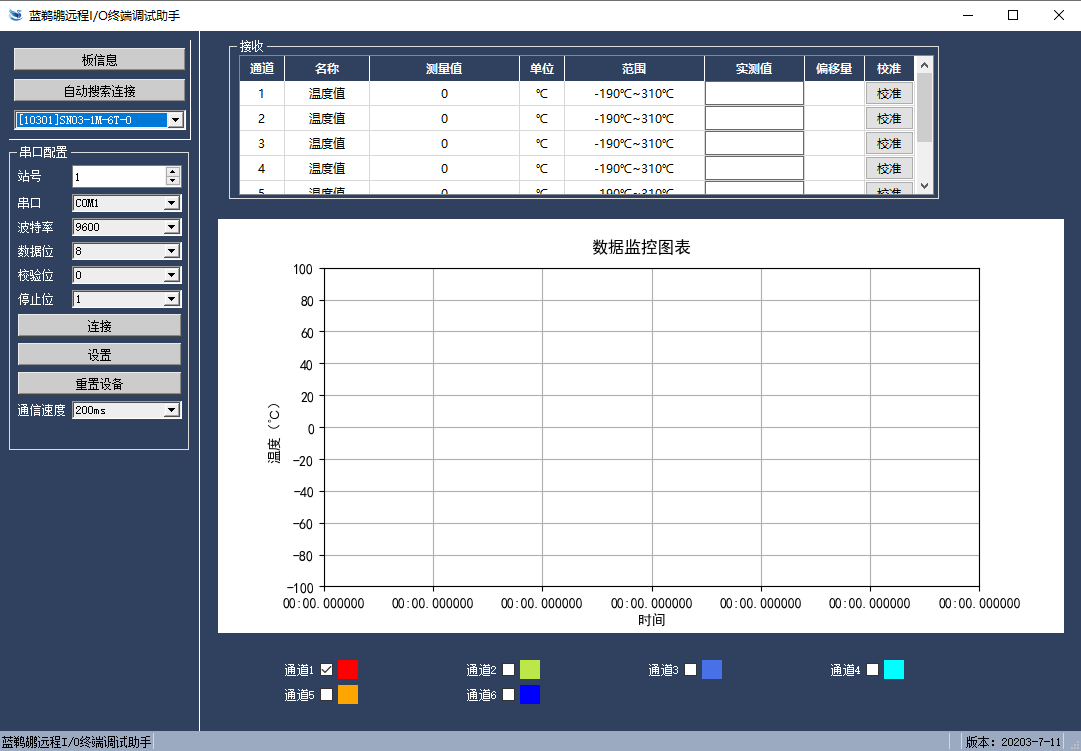Click the red 通道1 color swatch
This screenshot has width=1081, height=751.
coord(347,670)
